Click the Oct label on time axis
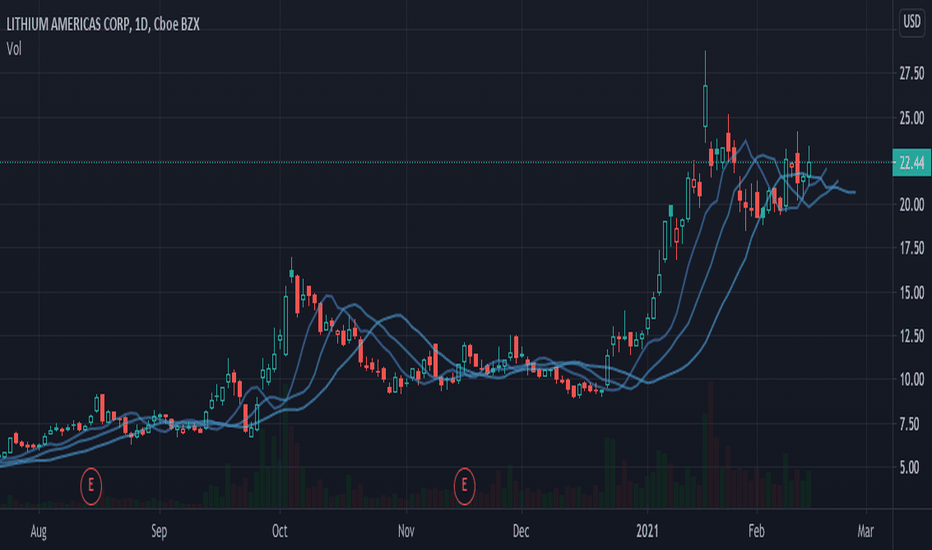This screenshot has height=550, width=932. [279, 531]
